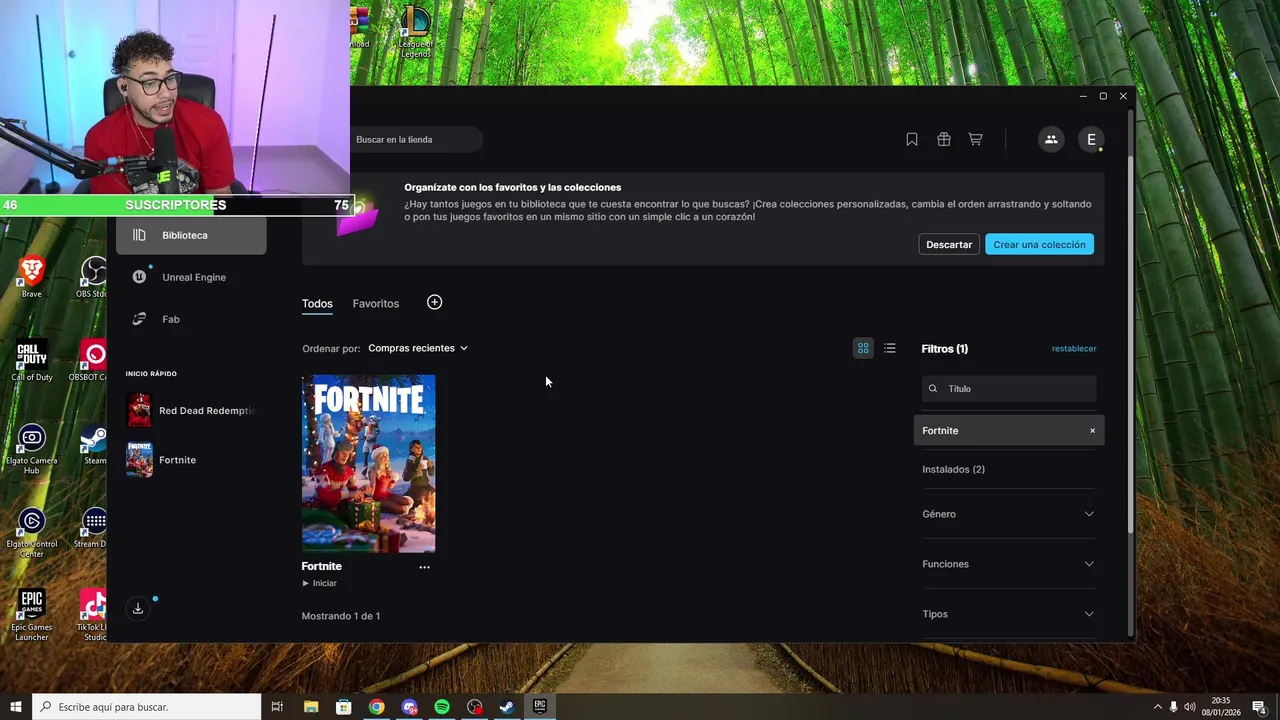Click the Biblioteca library icon
The image size is (1280, 720).
pos(139,235)
